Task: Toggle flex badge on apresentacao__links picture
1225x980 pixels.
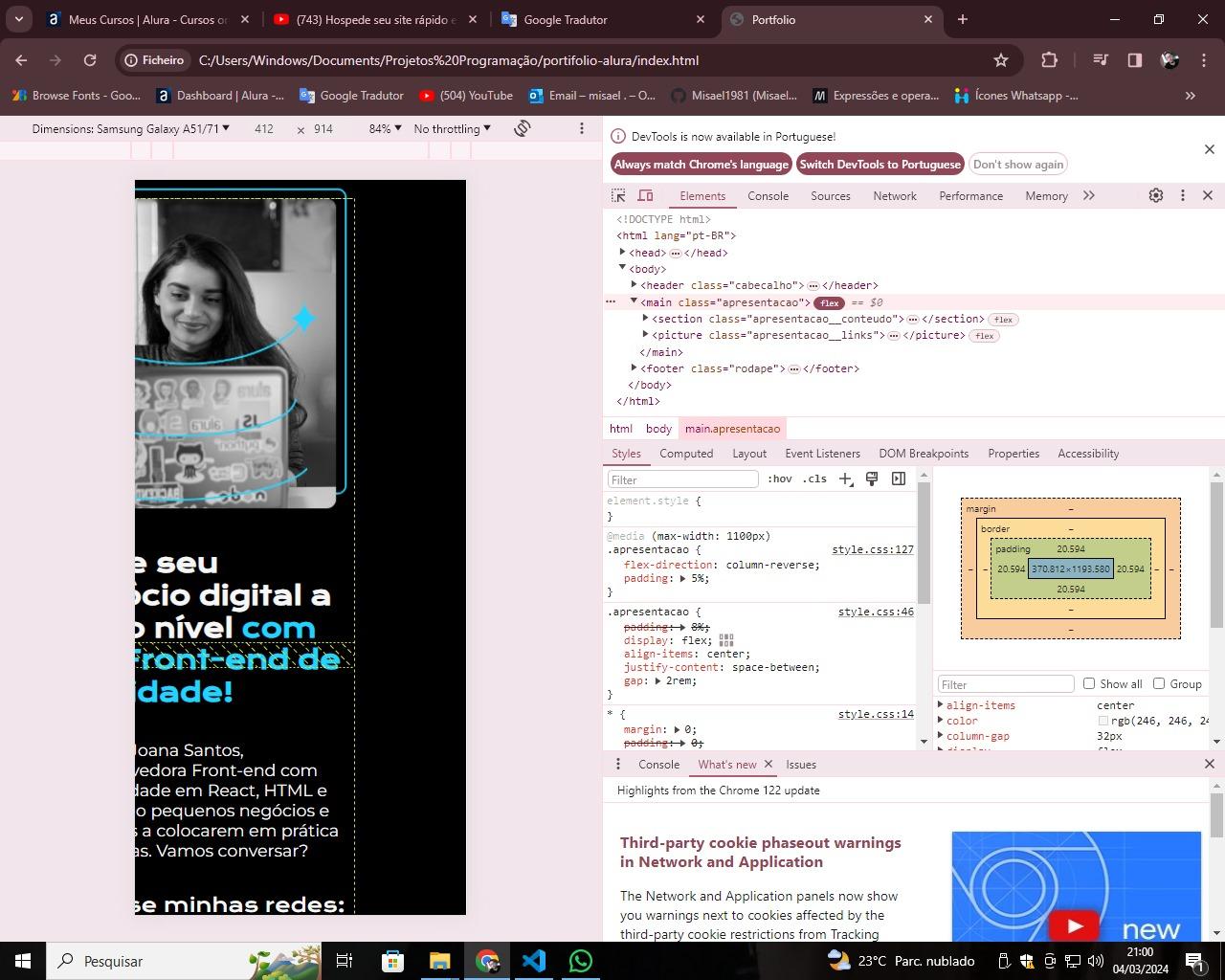Action: (x=985, y=336)
